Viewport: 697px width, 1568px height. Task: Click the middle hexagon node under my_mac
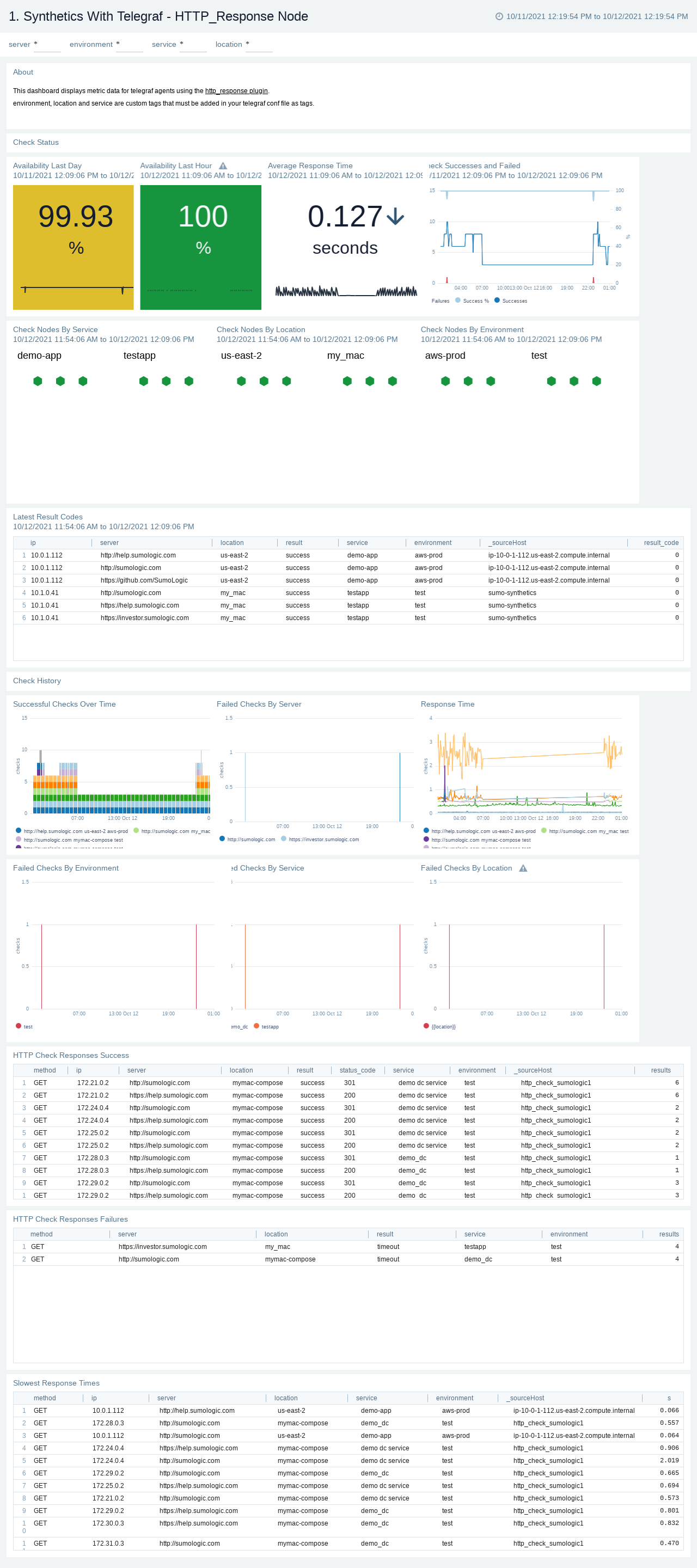pos(370,381)
